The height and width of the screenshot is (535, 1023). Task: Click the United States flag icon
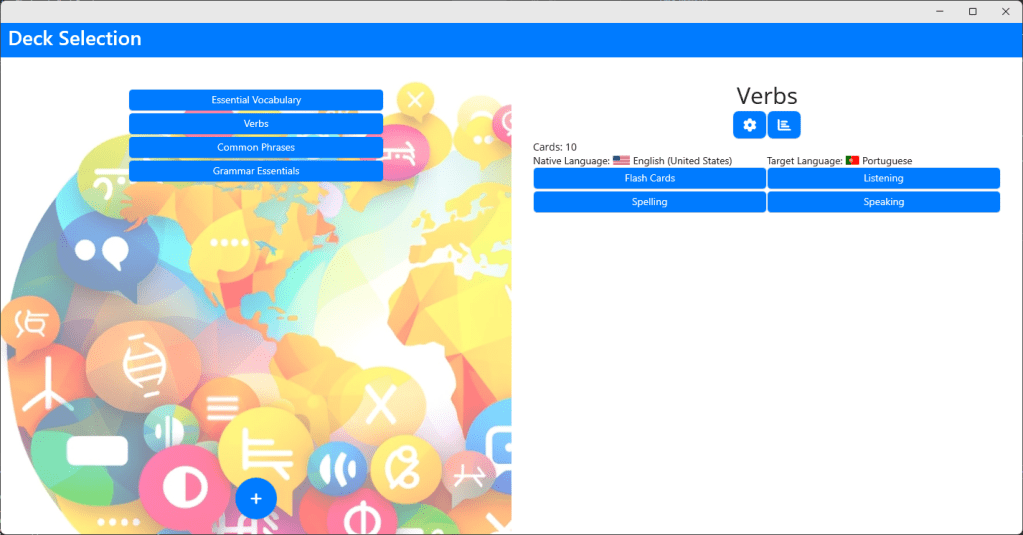621,161
